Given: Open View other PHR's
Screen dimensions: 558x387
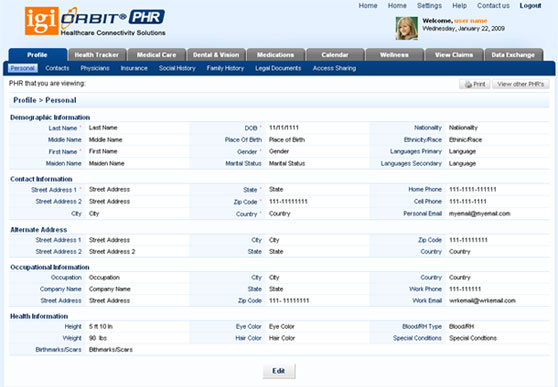Looking at the screenshot, I should tap(521, 84).
